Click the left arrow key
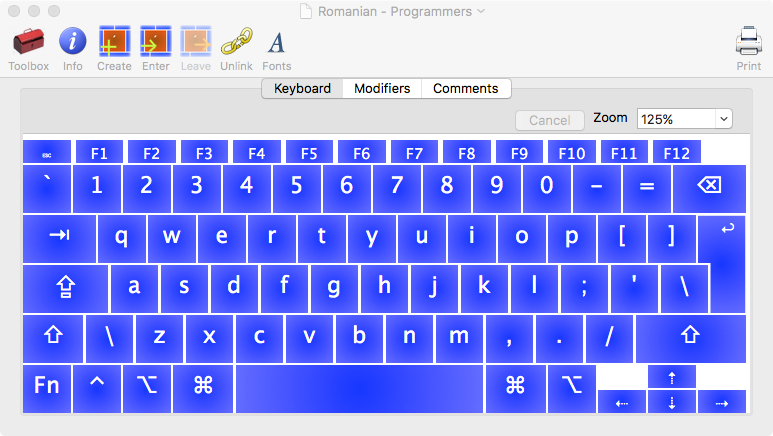 (x=622, y=401)
